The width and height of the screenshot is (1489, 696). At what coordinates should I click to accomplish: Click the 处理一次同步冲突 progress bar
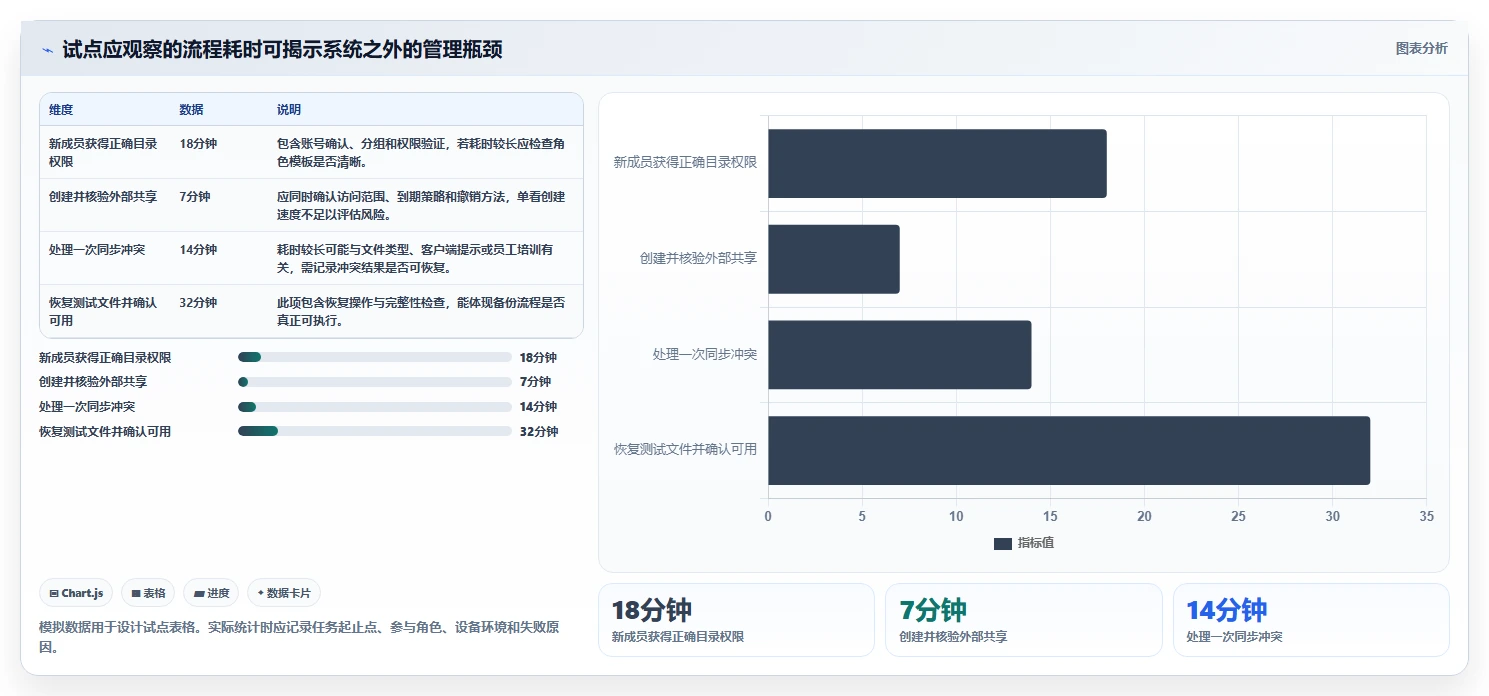point(375,407)
